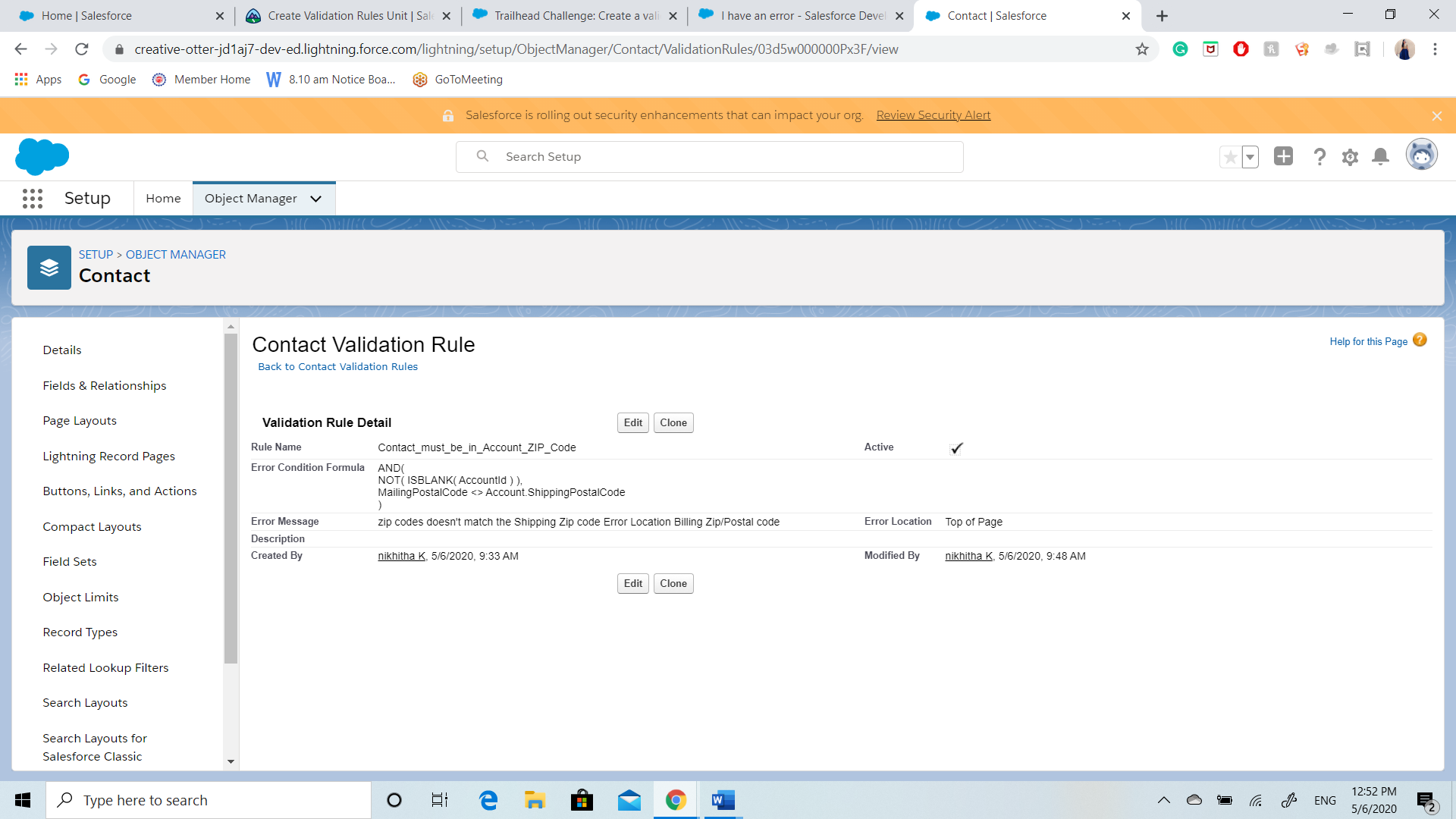Expand the favorites list dropdown arrow
This screenshot has height=819, width=1456.
pos(1250,157)
